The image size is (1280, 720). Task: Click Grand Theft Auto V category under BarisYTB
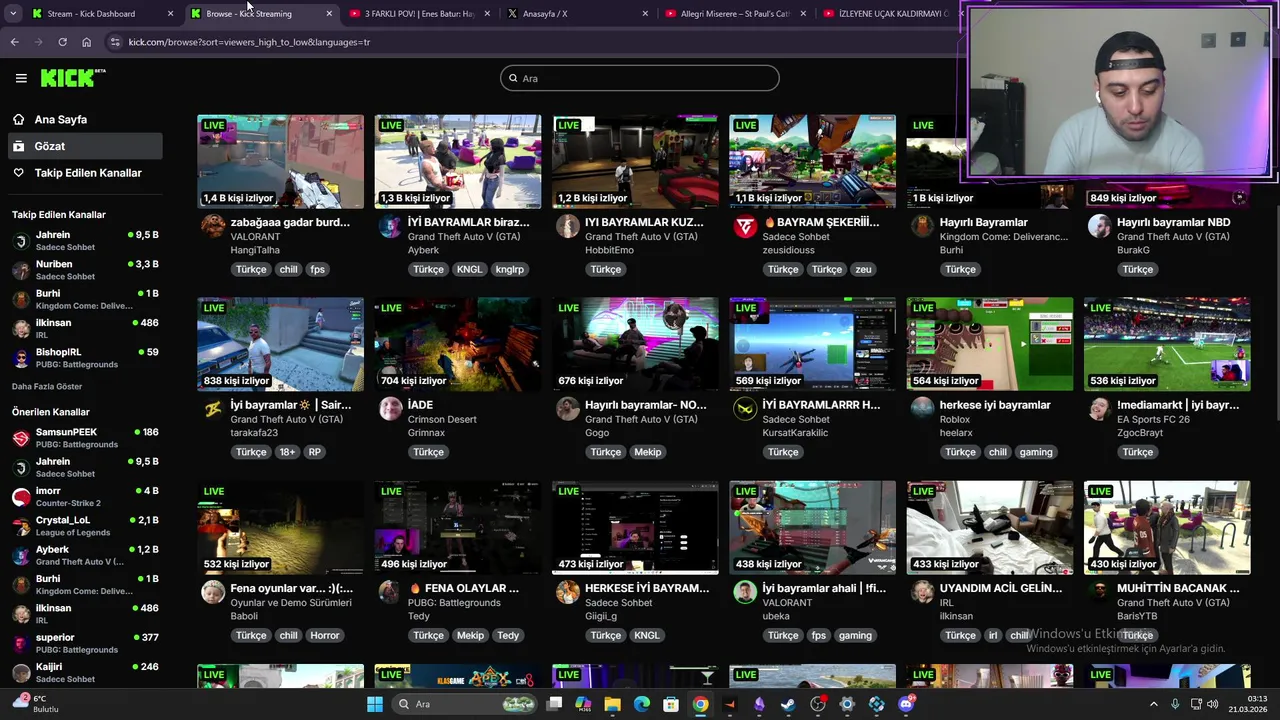1173,602
